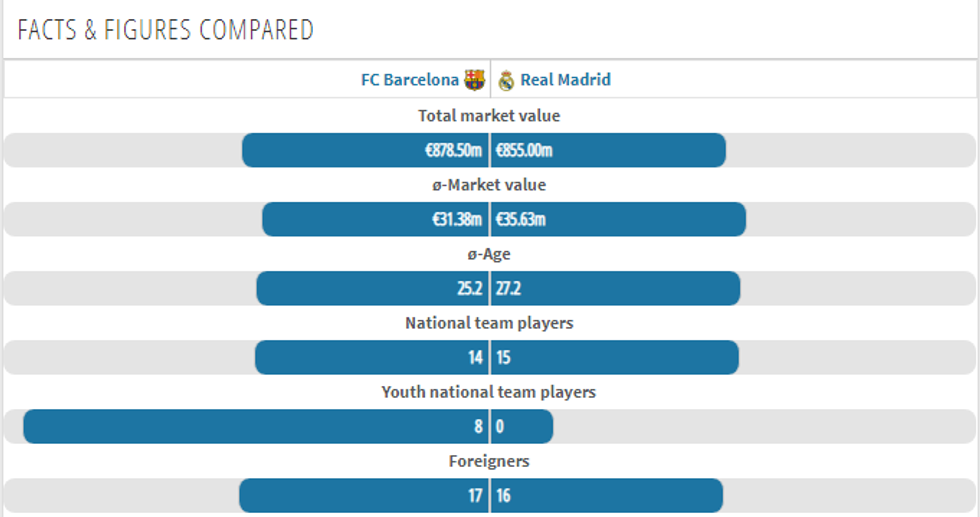
Task: Click Real Madrid's €855.00m total market value bar
Action: tap(608, 150)
